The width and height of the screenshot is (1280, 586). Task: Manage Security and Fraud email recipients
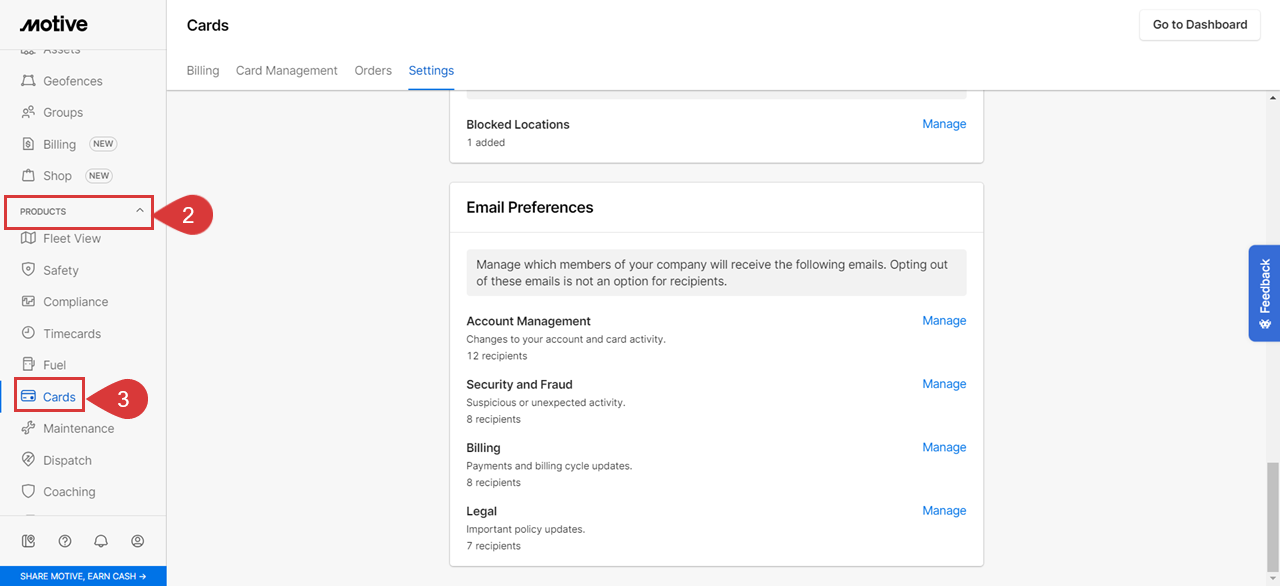[944, 384]
